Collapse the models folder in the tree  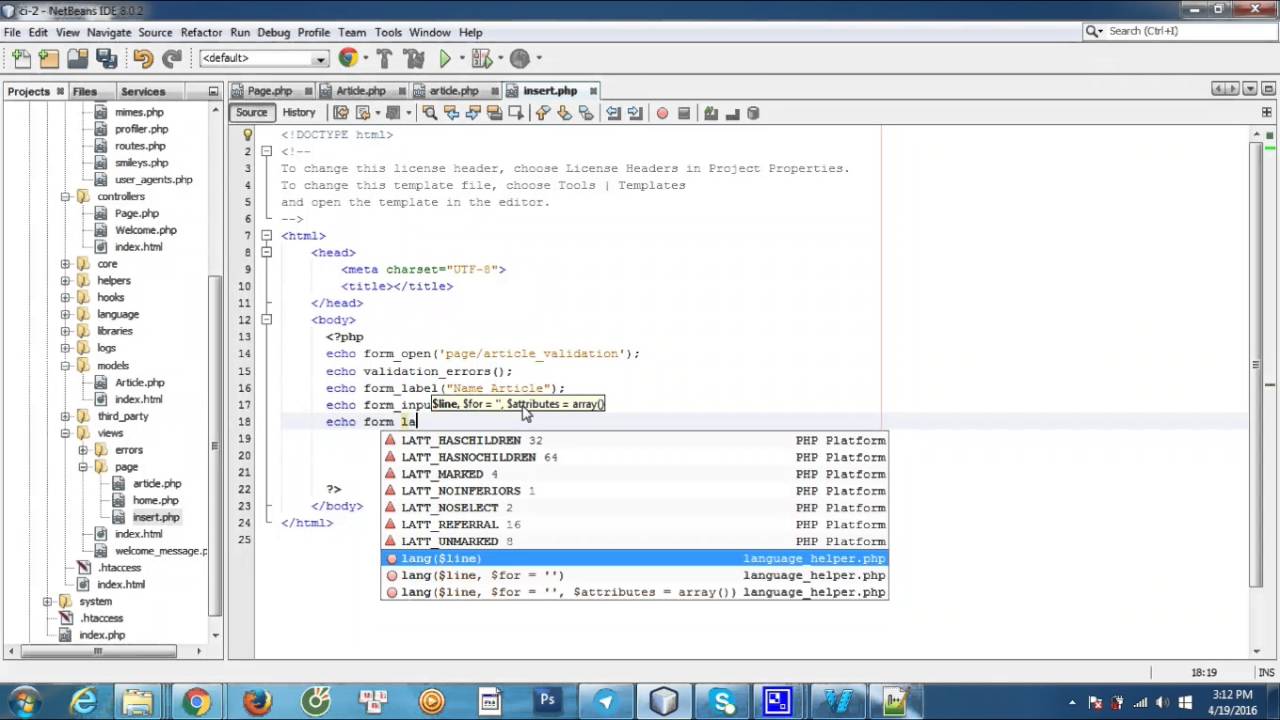[65, 365]
